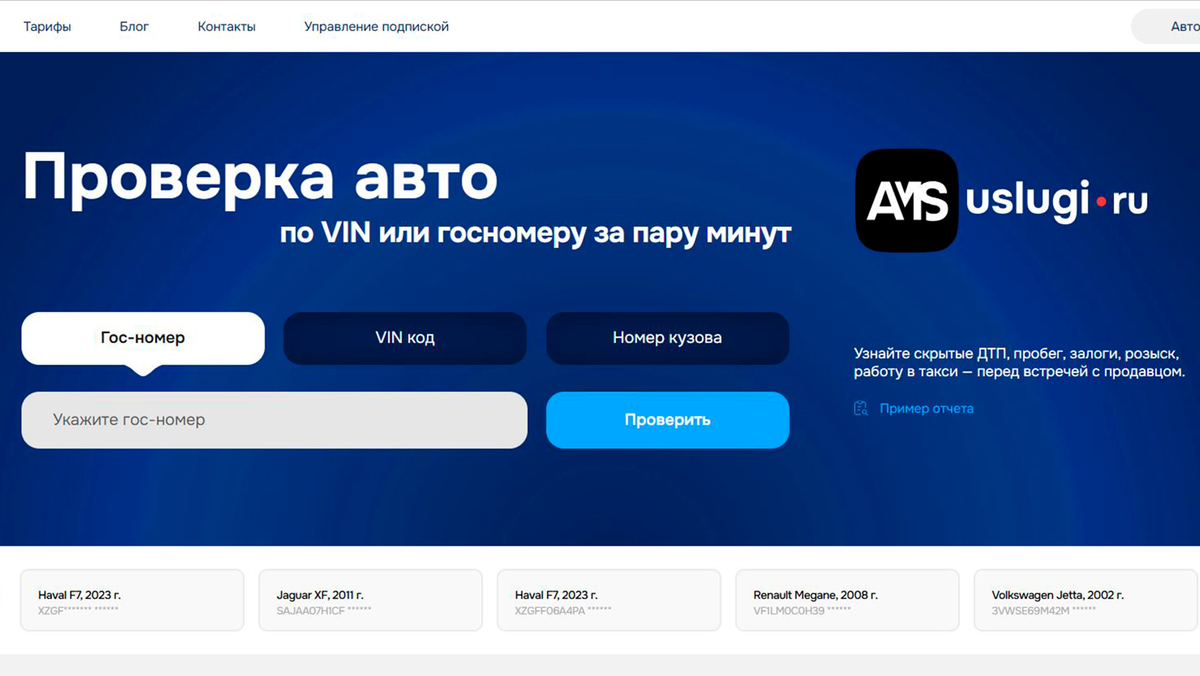Open the Jaguar XF, 2011 card
This screenshot has width=1200, height=676.
(370, 600)
